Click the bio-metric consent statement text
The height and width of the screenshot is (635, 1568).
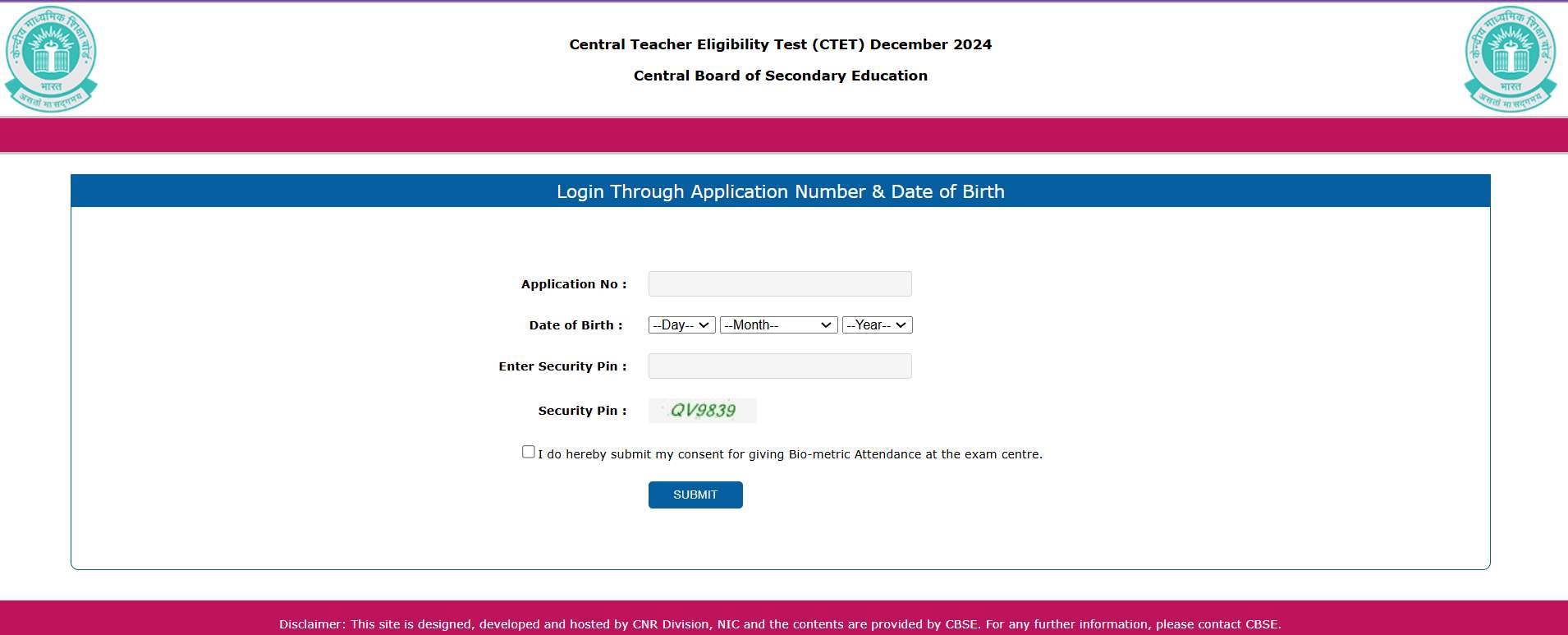pyautogui.click(x=790, y=454)
